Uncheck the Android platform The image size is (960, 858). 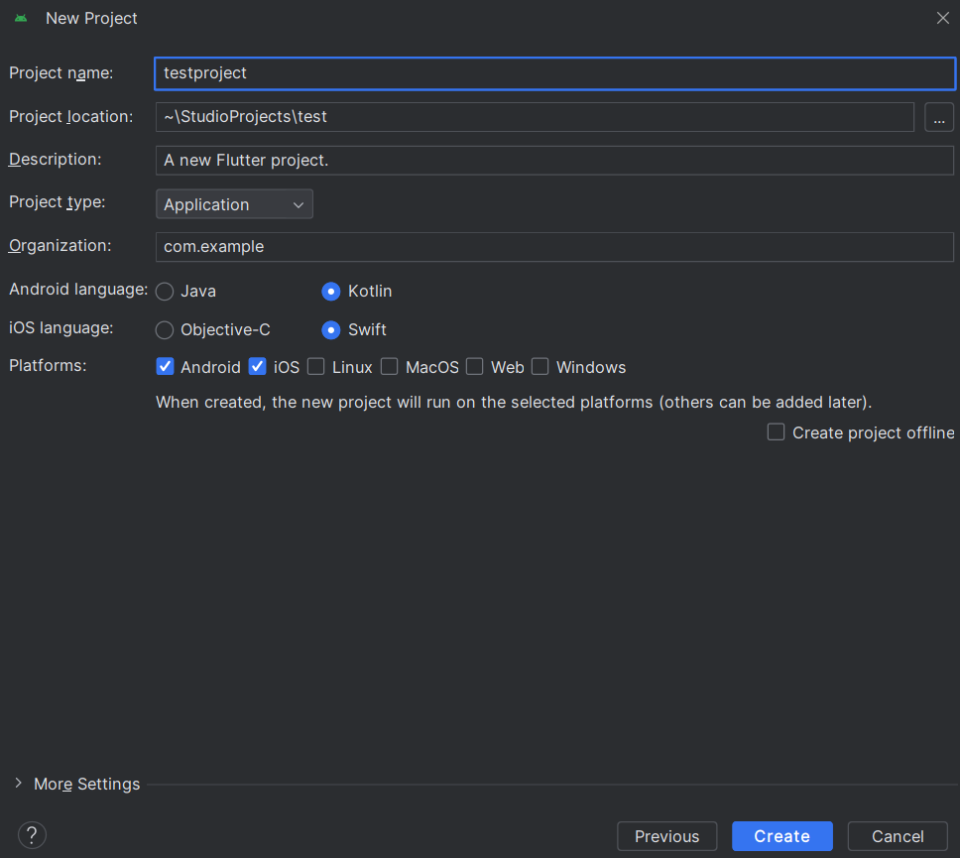tap(165, 366)
